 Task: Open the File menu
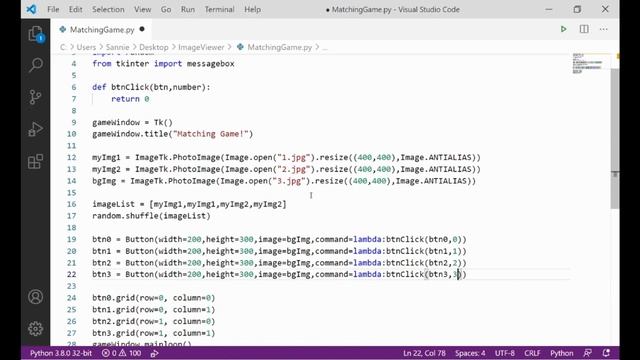(53, 9)
